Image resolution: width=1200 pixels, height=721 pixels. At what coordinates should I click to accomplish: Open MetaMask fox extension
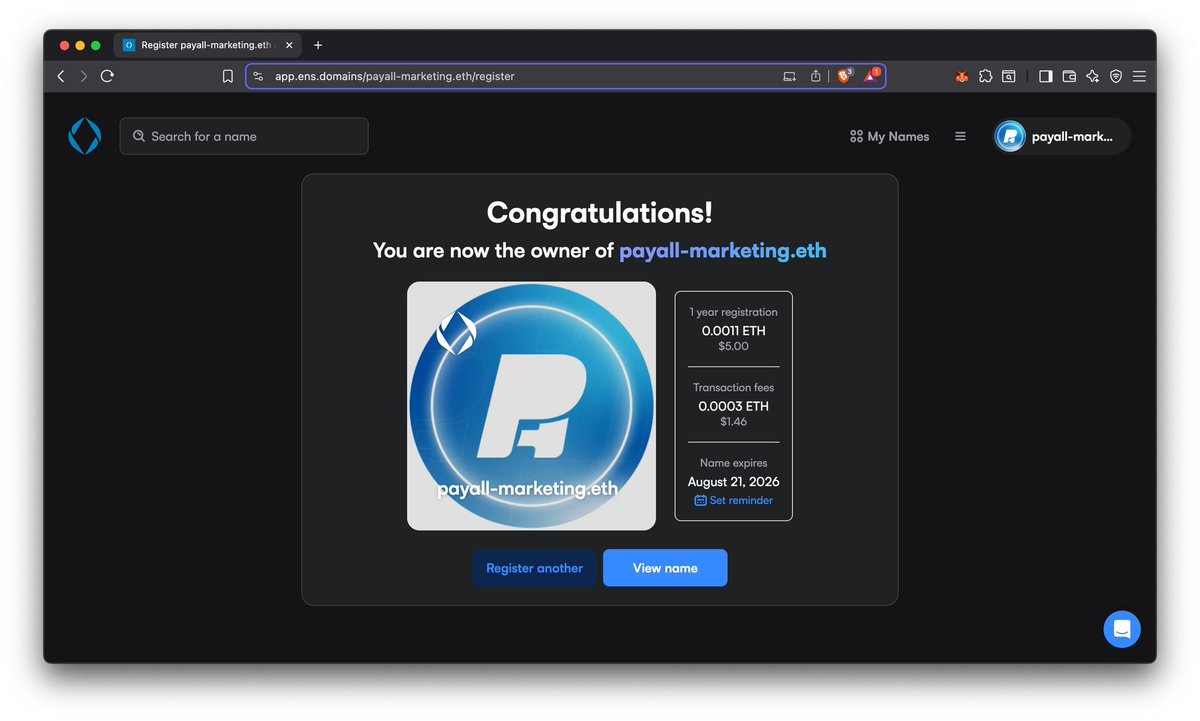962,76
